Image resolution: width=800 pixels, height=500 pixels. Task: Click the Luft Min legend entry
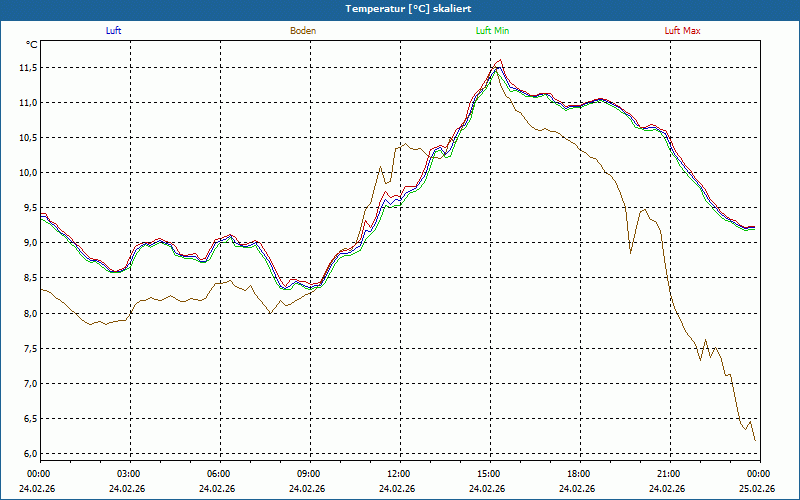492,30
